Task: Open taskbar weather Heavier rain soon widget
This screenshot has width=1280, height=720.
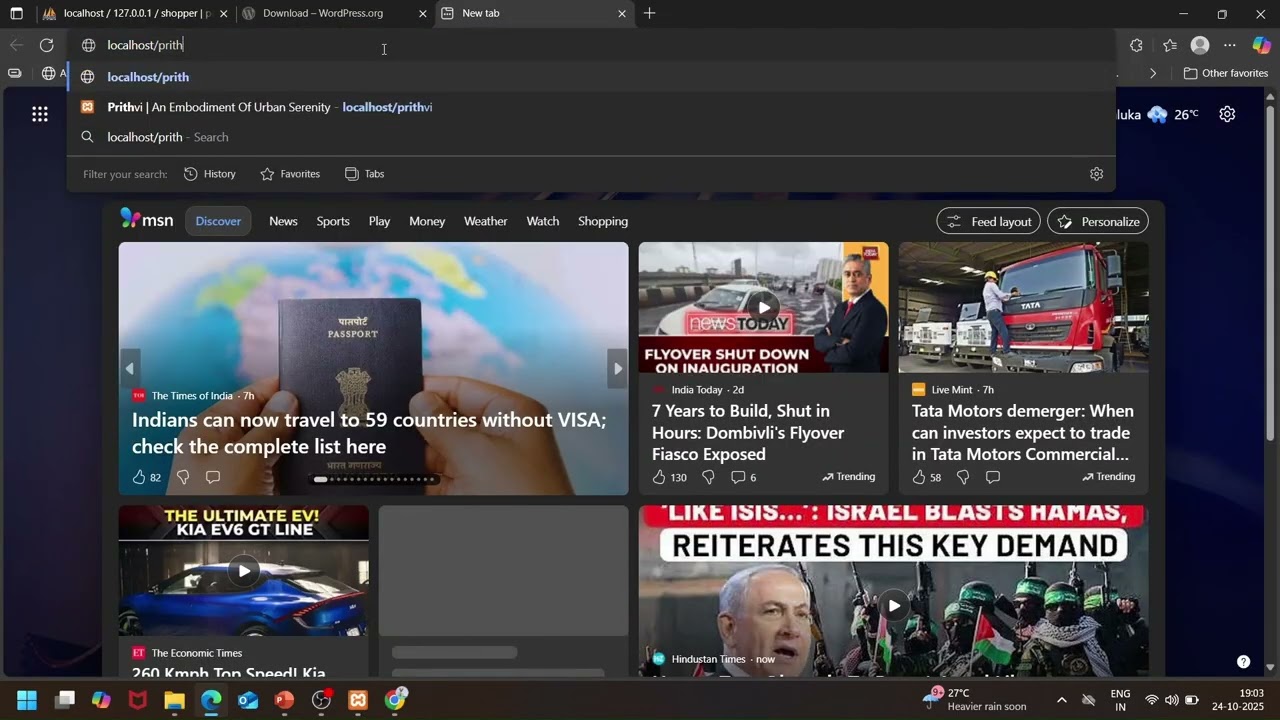Action: tap(975, 699)
